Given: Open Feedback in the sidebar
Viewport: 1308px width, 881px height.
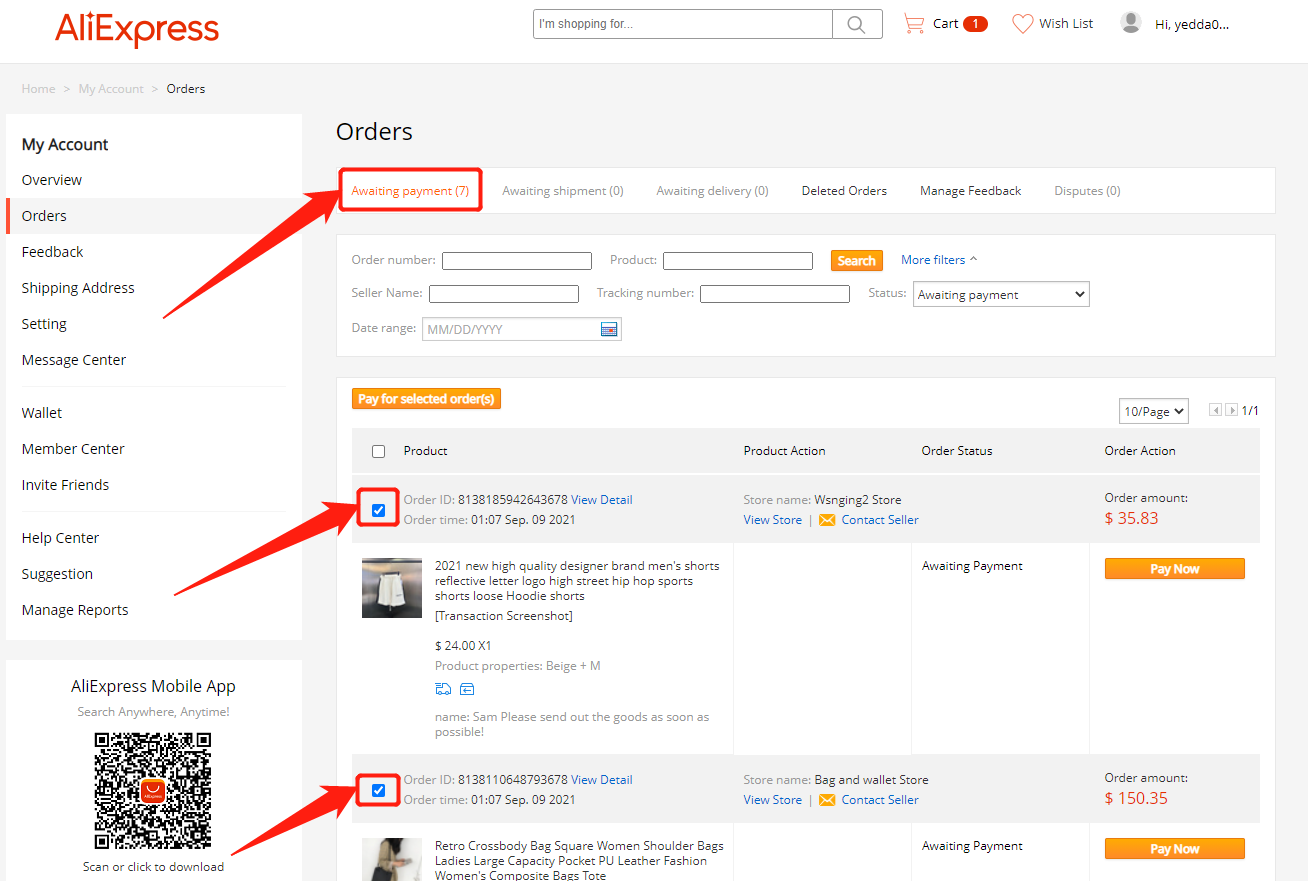Looking at the screenshot, I should coord(53,252).
